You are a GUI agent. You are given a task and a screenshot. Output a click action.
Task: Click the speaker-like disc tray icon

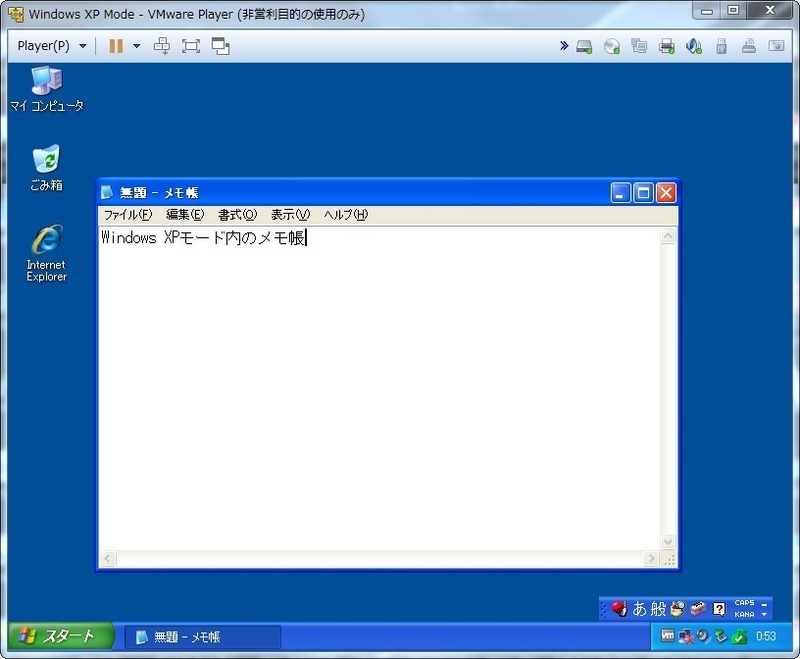coord(704,636)
